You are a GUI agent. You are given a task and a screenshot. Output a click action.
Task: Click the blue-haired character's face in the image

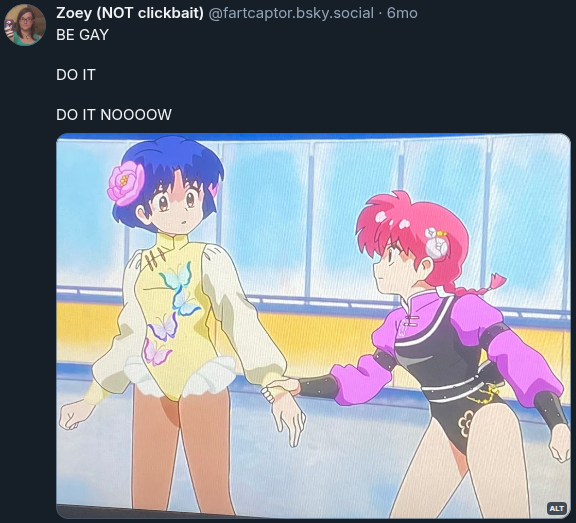click(176, 206)
